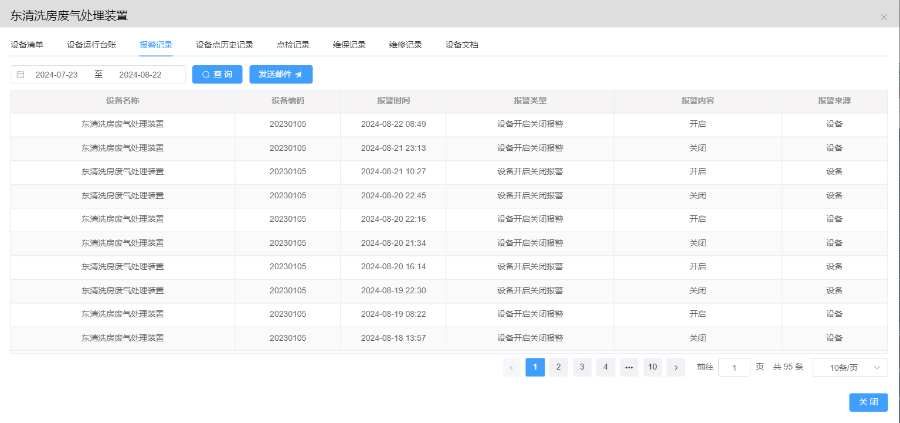
Task: Click the blue 关闭 button
Action: click(867, 401)
